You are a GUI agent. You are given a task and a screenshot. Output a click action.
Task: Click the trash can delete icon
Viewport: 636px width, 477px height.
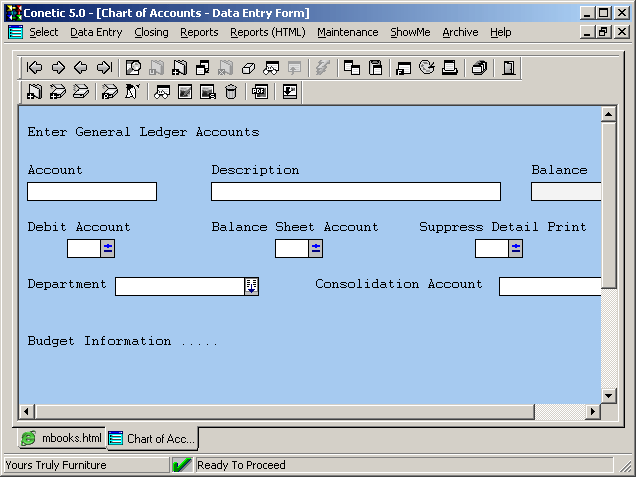[x=231, y=92]
